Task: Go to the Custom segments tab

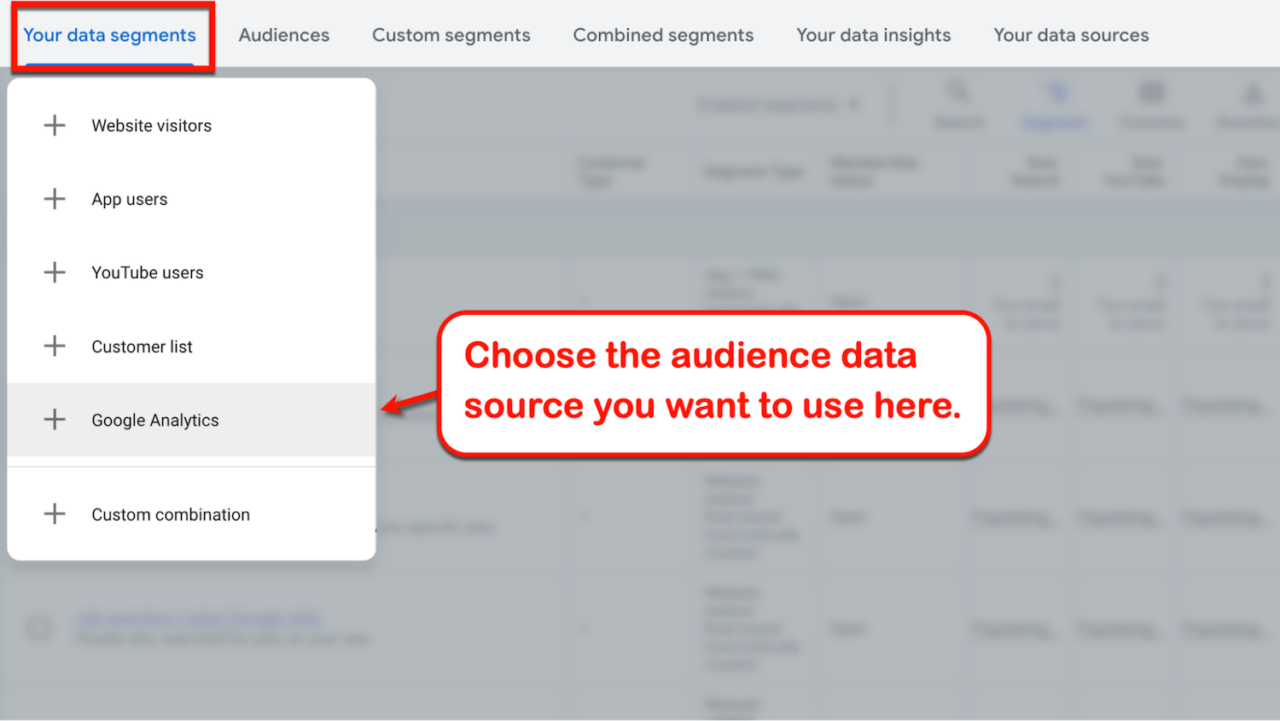Action: point(451,35)
